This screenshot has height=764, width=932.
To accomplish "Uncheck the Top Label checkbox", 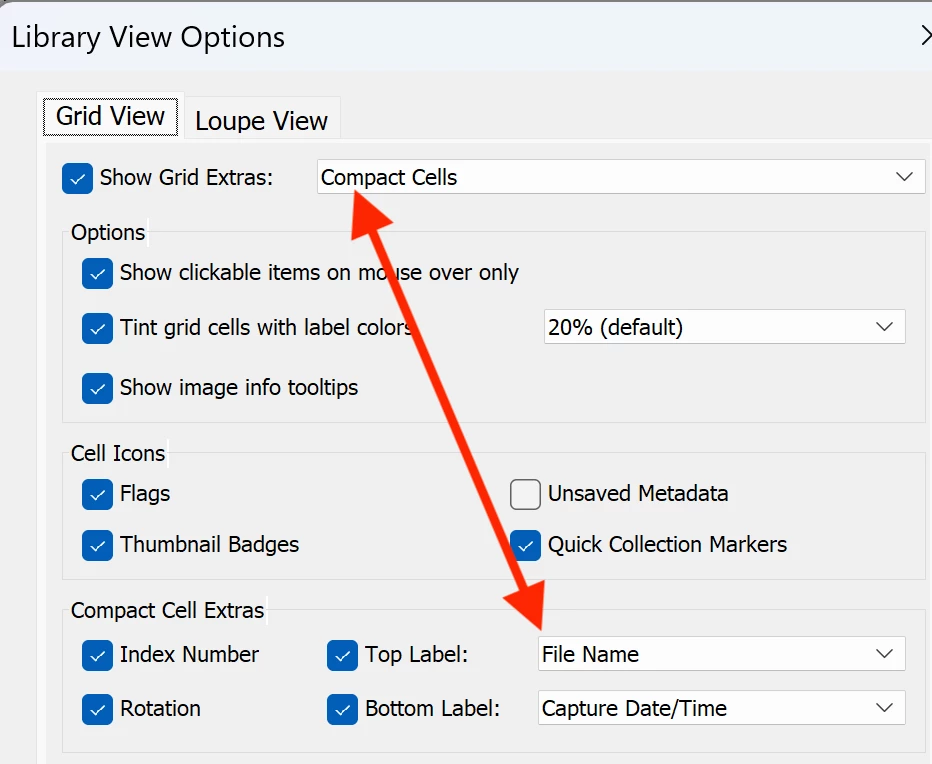I will tap(342, 655).
